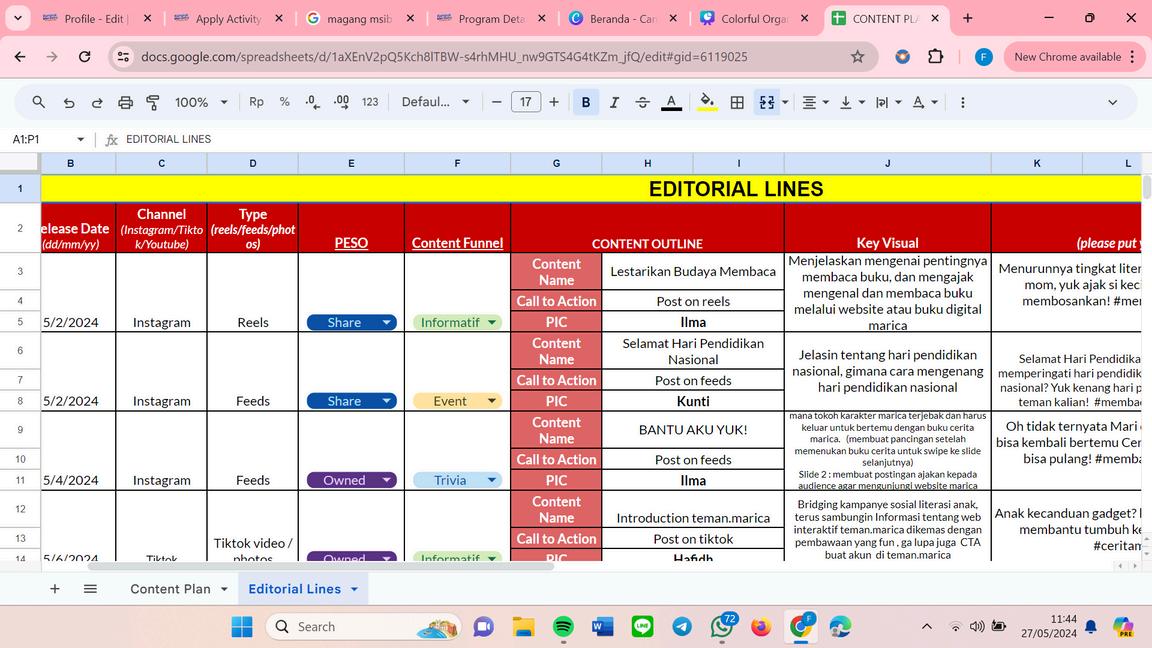Switch to Content Plan sheet tab
Screen dimensions: 1152x648
170,588
